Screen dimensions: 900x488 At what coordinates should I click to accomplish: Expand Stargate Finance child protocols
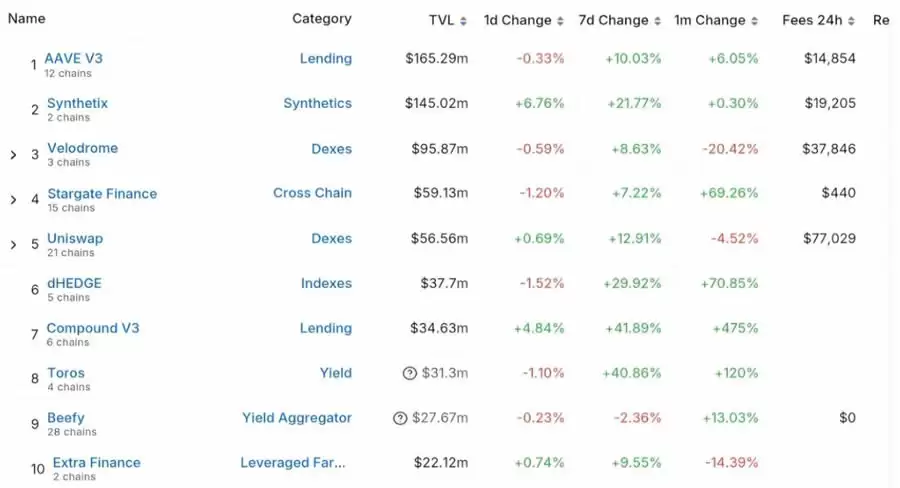[x=13, y=200]
